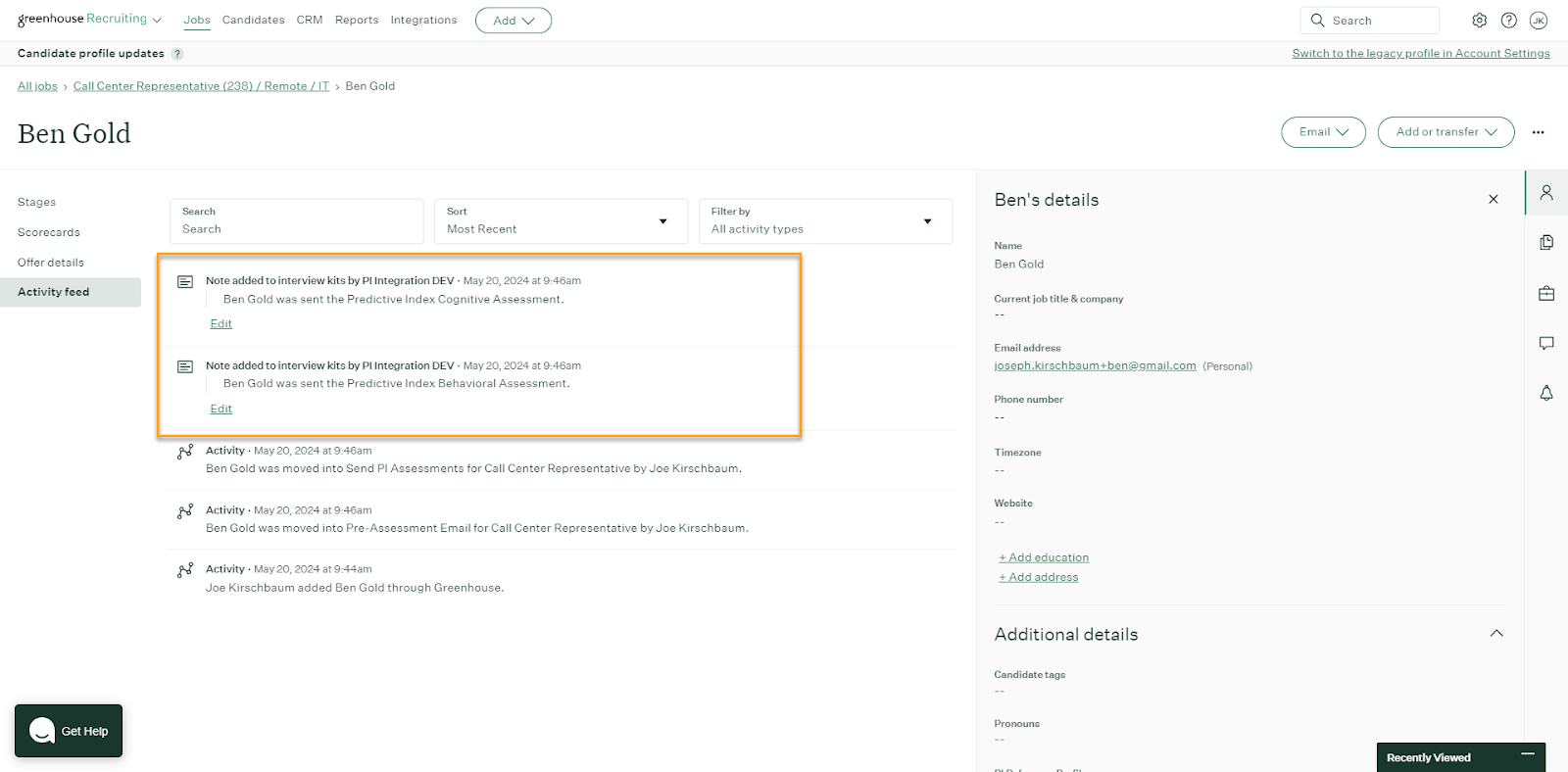Open the documents sidebar icon

click(1546, 243)
